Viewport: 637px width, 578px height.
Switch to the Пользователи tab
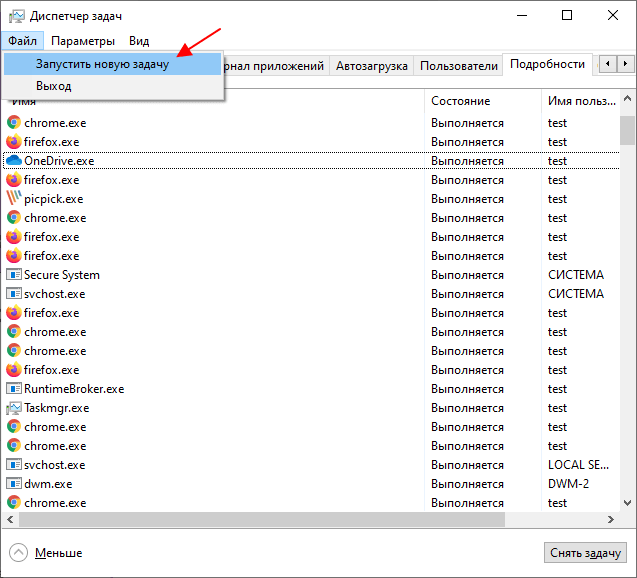coord(459,66)
